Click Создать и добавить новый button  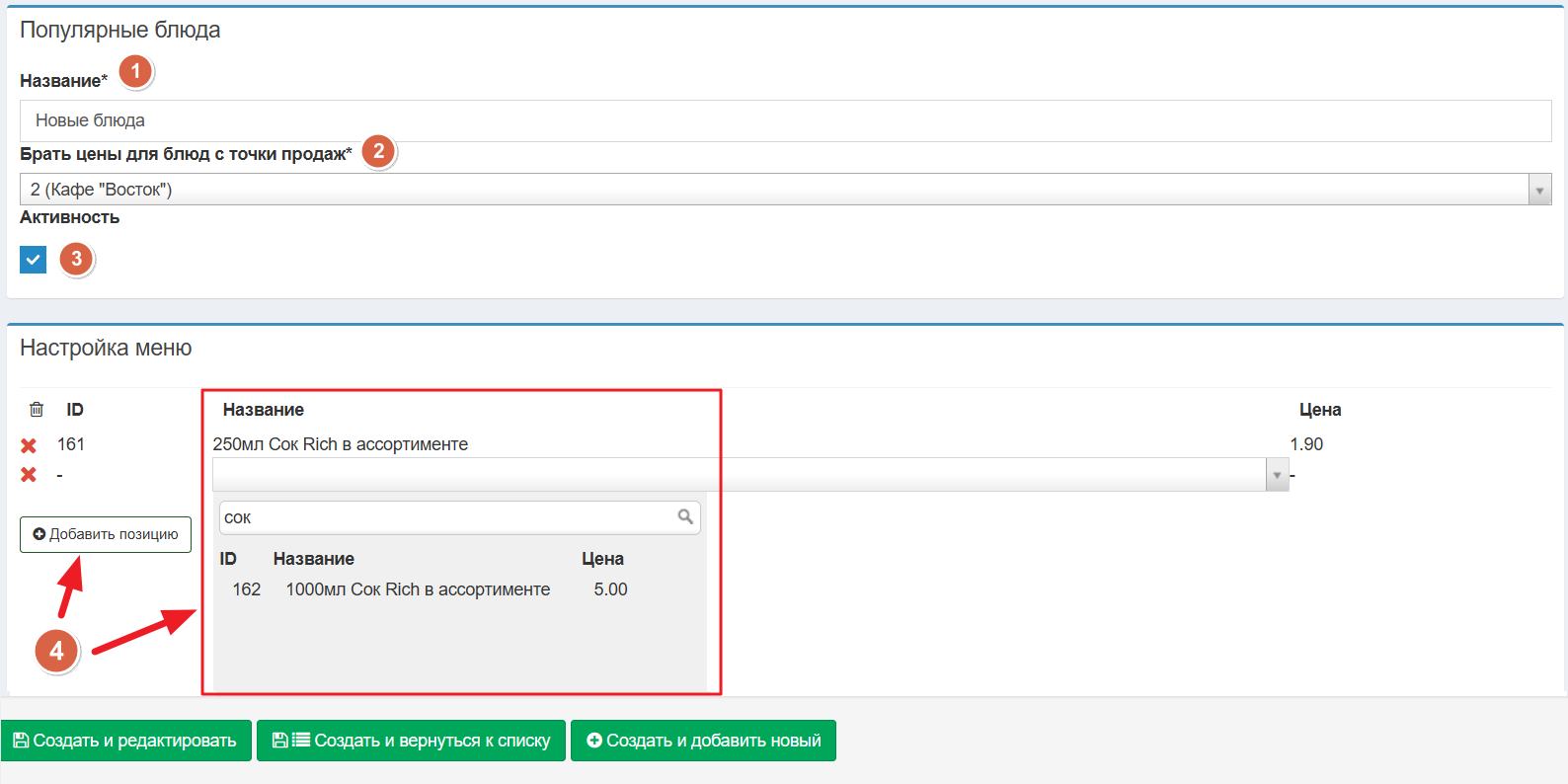pyautogui.click(x=703, y=741)
